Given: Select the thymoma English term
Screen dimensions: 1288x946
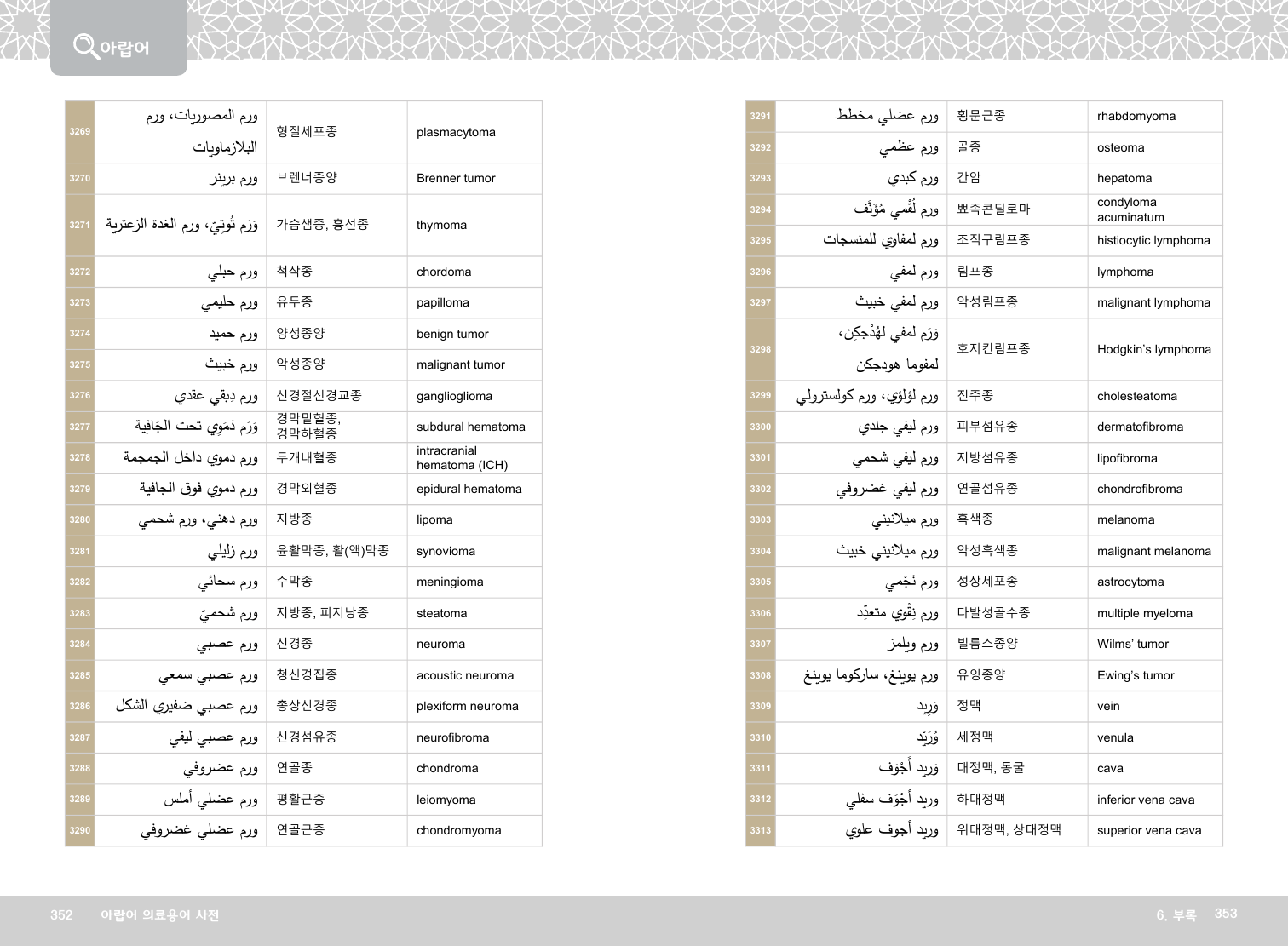Looking at the screenshot, I should 441,226.
